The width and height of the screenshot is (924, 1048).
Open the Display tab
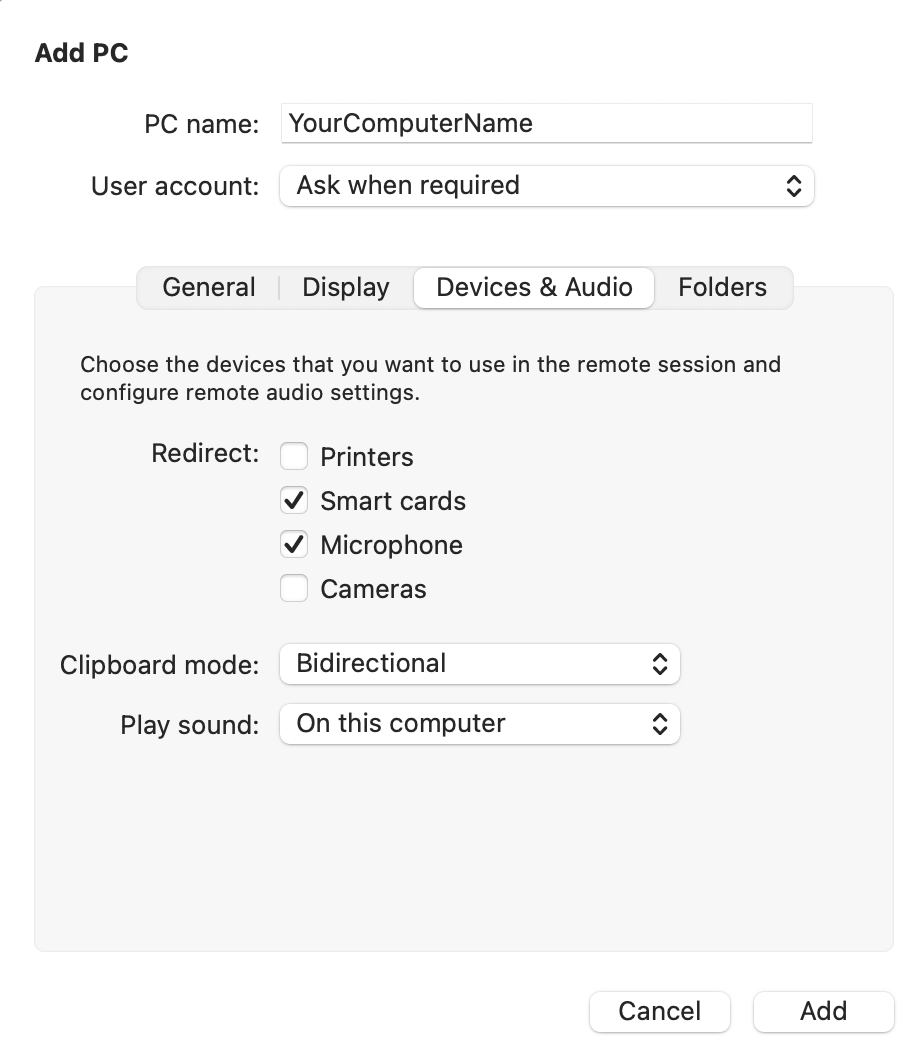[346, 288]
